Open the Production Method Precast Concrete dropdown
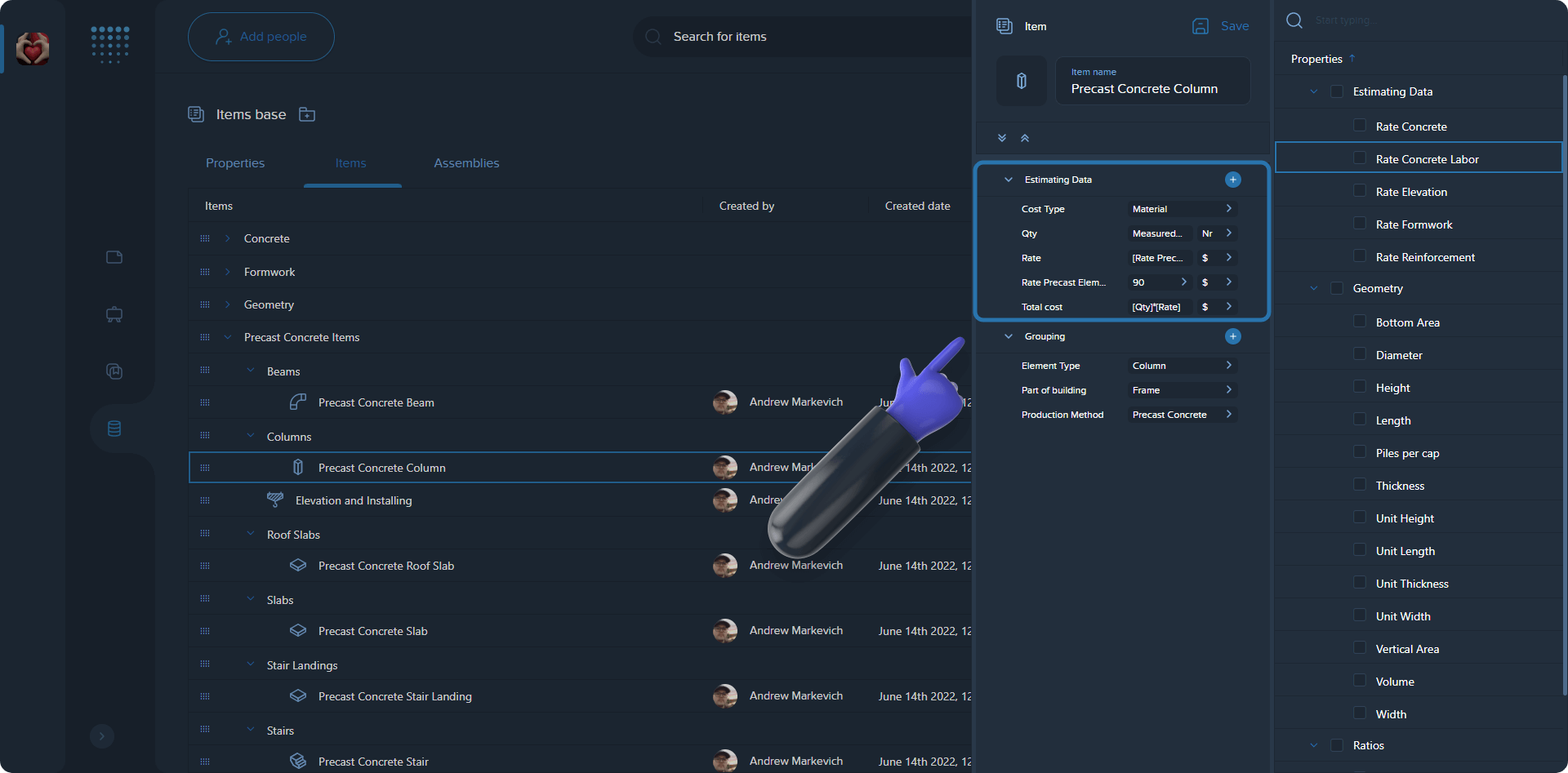The image size is (1568, 773). tap(1182, 415)
